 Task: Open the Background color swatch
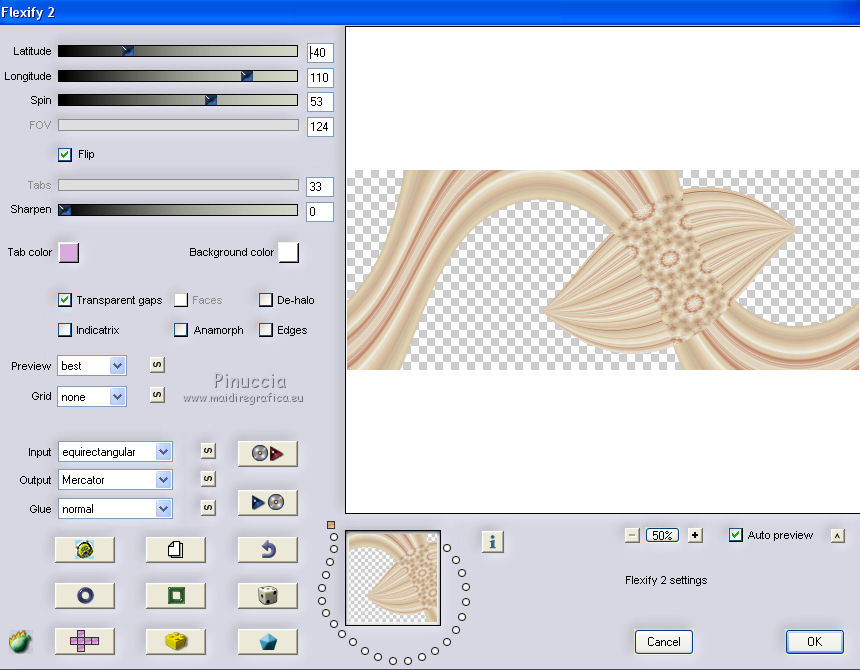288,253
